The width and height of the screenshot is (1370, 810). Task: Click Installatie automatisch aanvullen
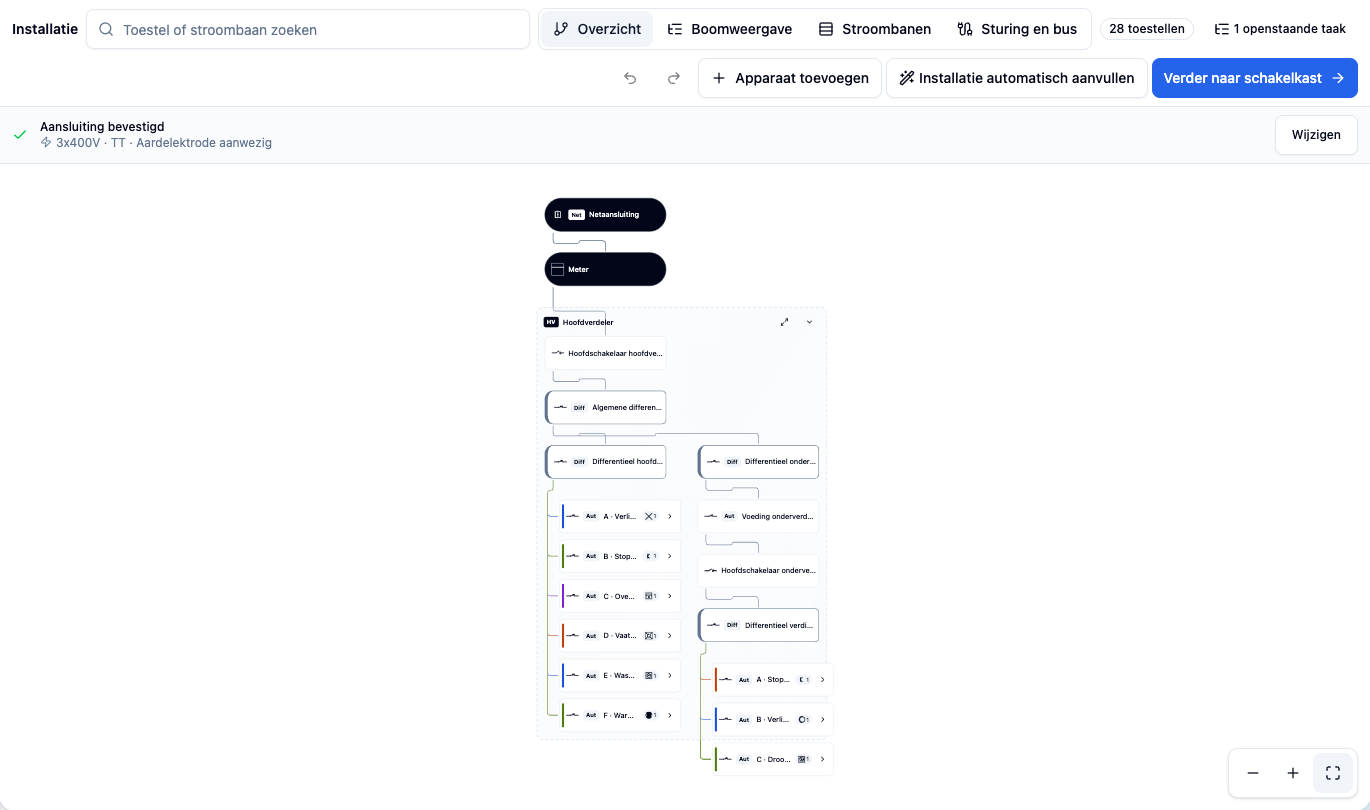[x=1016, y=78]
